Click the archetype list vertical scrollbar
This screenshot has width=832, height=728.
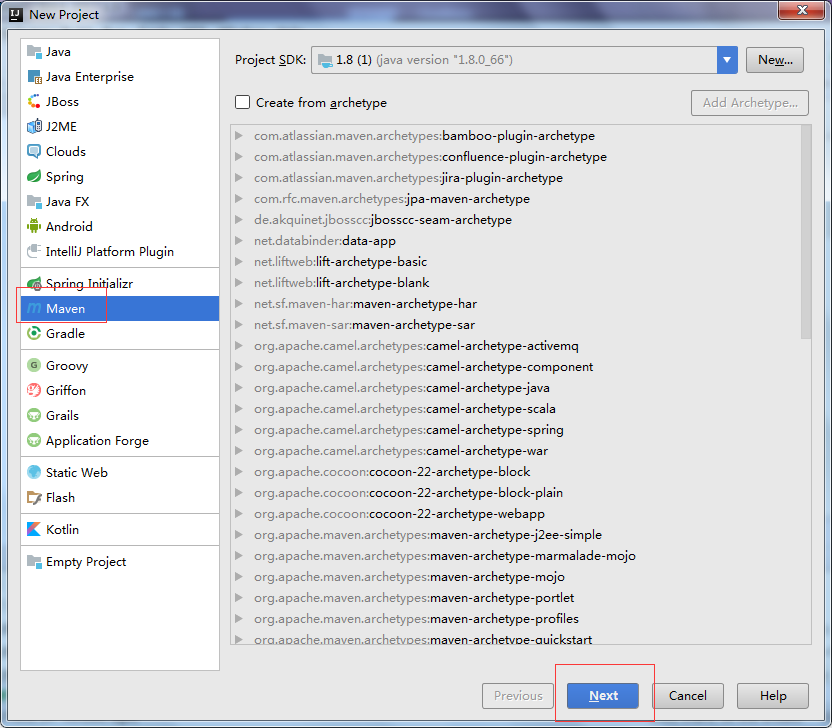806,232
